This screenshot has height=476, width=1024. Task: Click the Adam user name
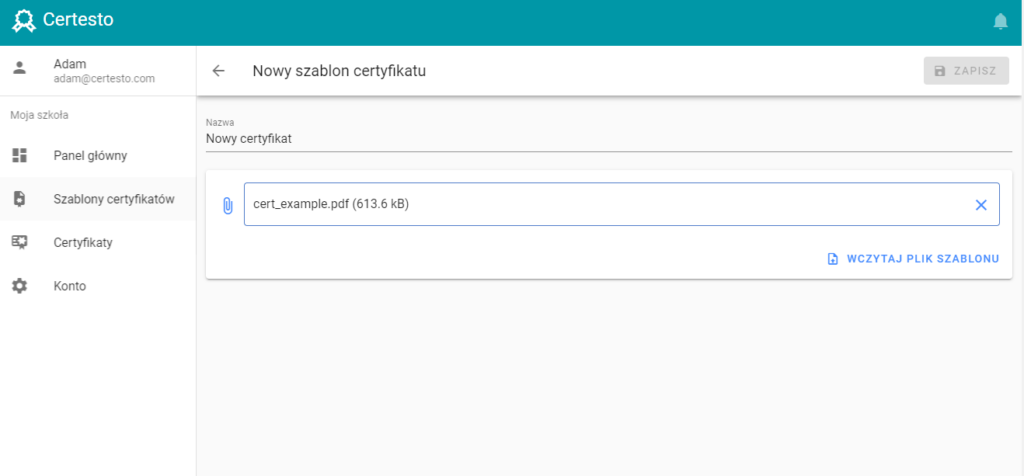(x=70, y=64)
